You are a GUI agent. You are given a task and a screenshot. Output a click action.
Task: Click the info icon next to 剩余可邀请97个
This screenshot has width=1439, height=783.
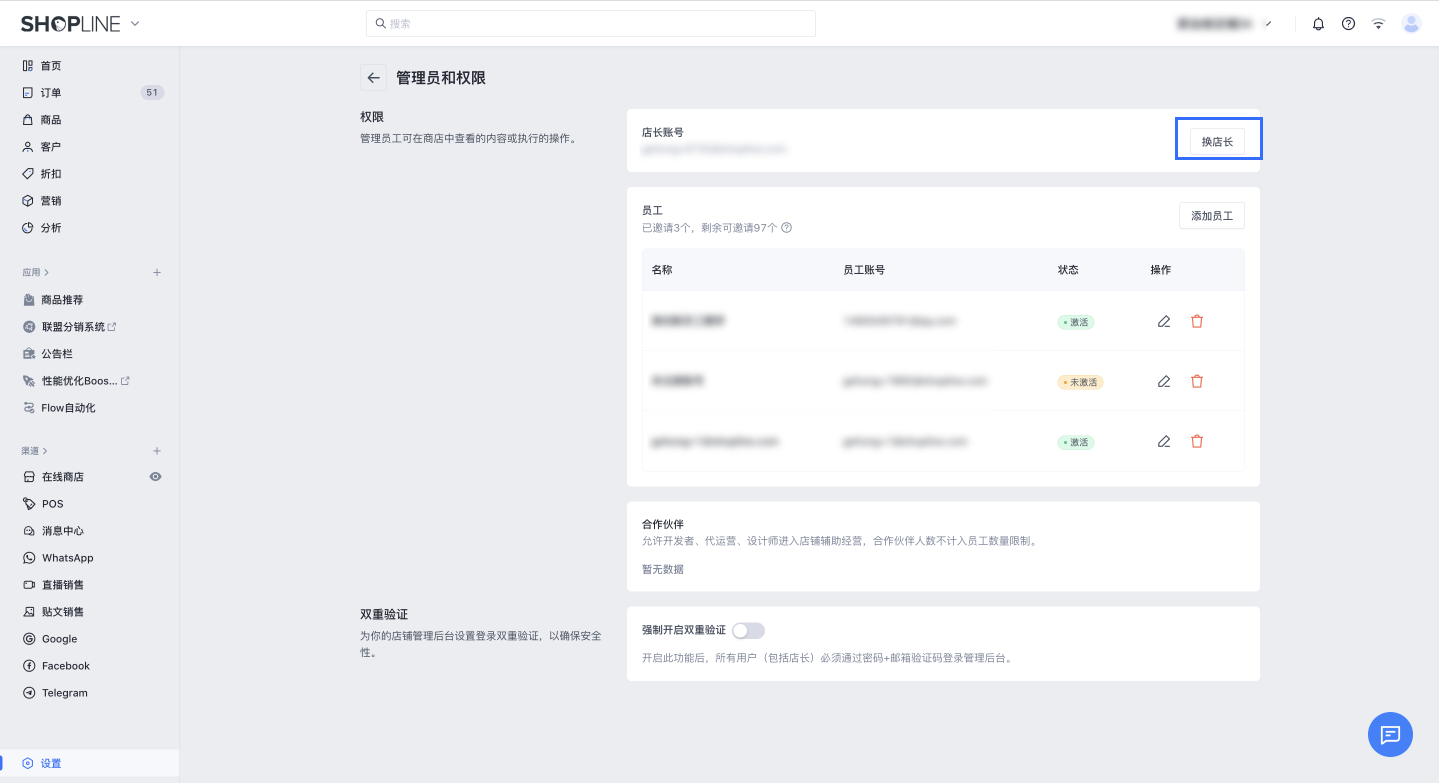787,228
